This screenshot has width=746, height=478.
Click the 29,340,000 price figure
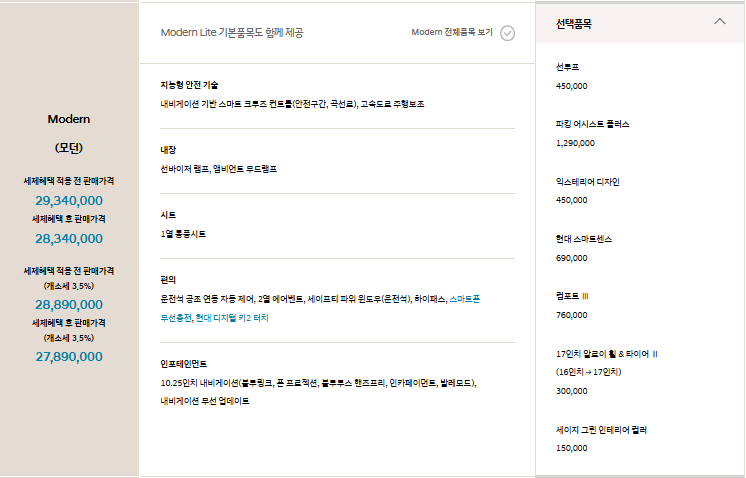(69, 201)
